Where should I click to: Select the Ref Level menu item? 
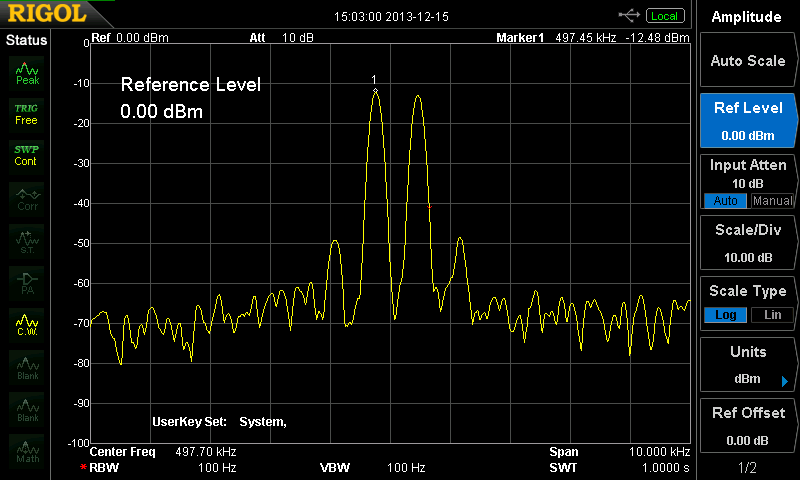tap(748, 121)
